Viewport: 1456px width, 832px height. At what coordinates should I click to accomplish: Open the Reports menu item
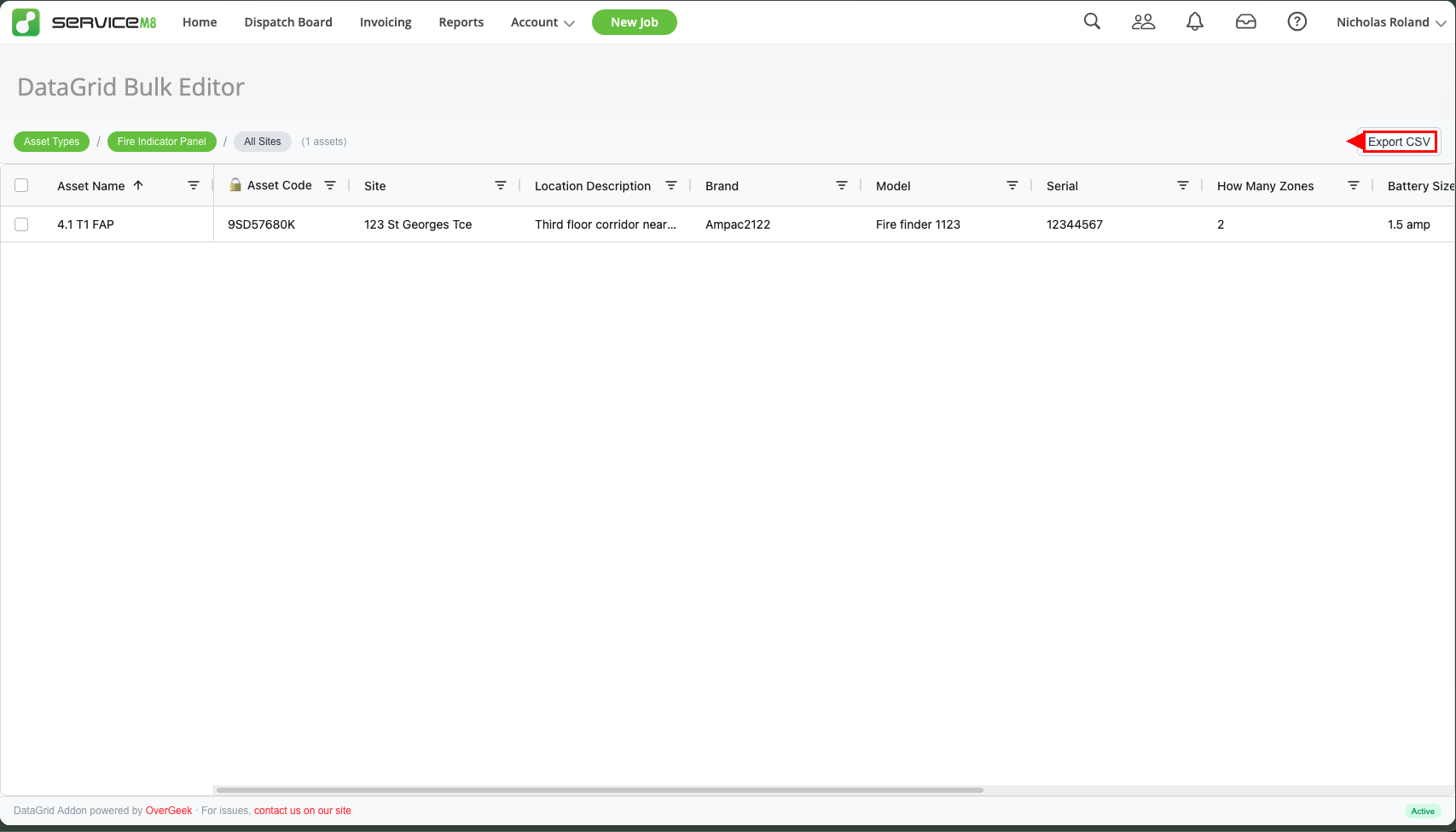coord(461,22)
